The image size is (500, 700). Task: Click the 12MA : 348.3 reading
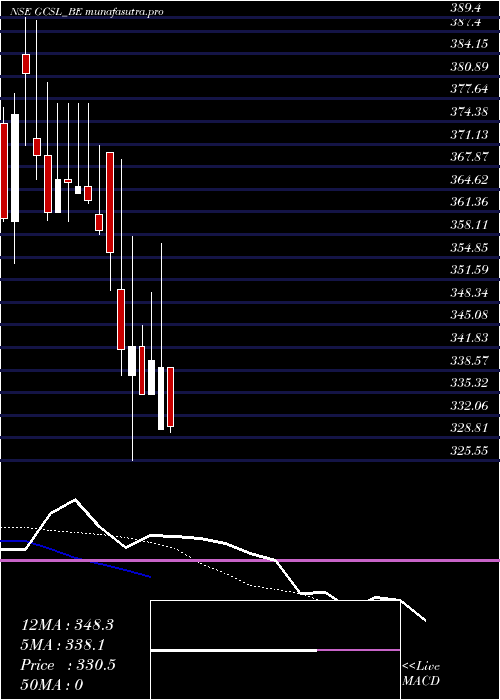pyautogui.click(x=67, y=625)
